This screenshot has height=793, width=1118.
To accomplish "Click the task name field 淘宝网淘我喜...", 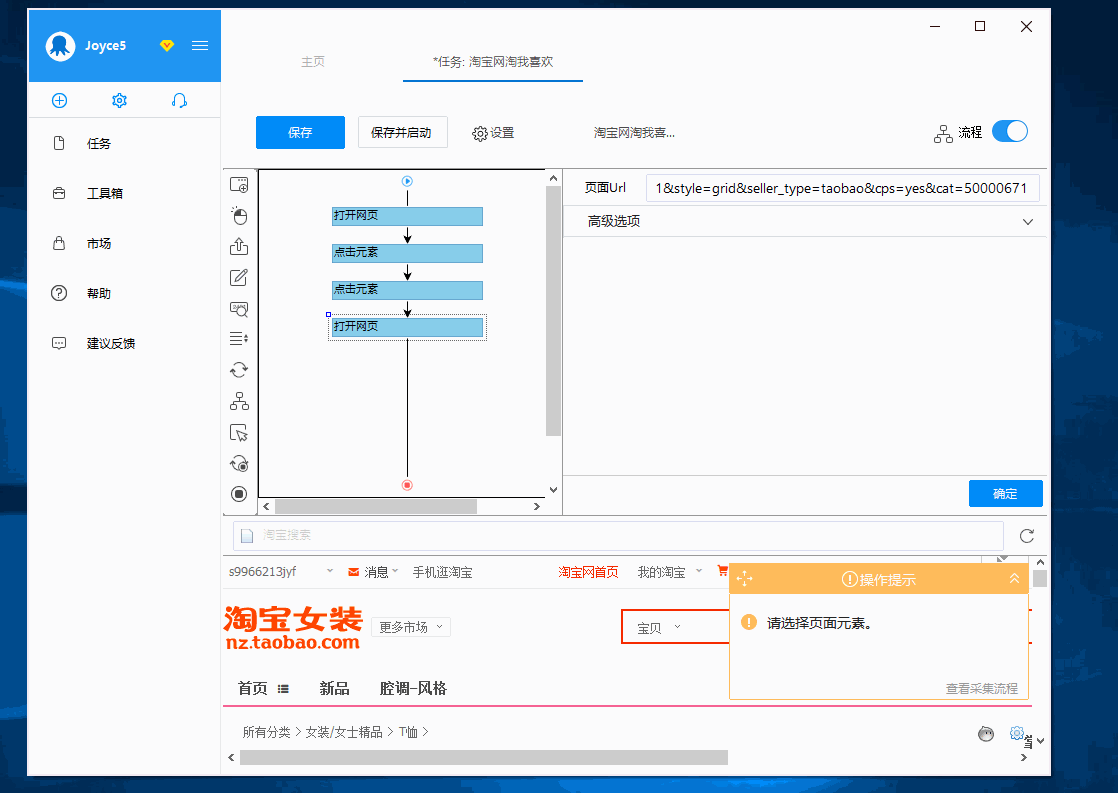I will (x=634, y=133).
